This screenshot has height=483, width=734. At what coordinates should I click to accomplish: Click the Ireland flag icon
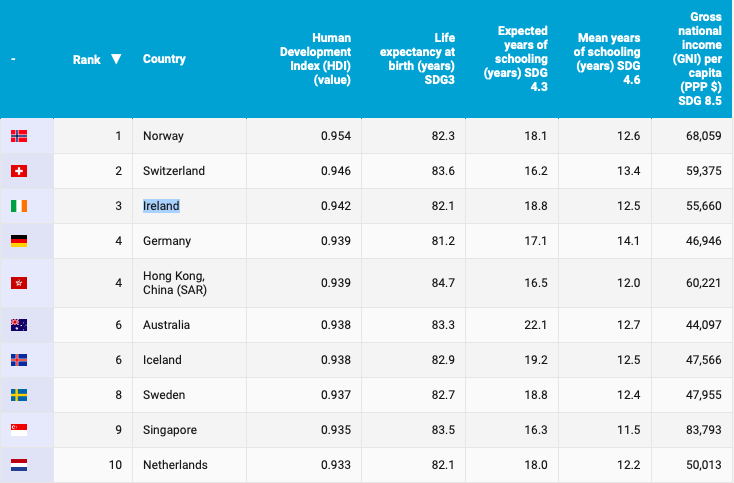coord(19,206)
